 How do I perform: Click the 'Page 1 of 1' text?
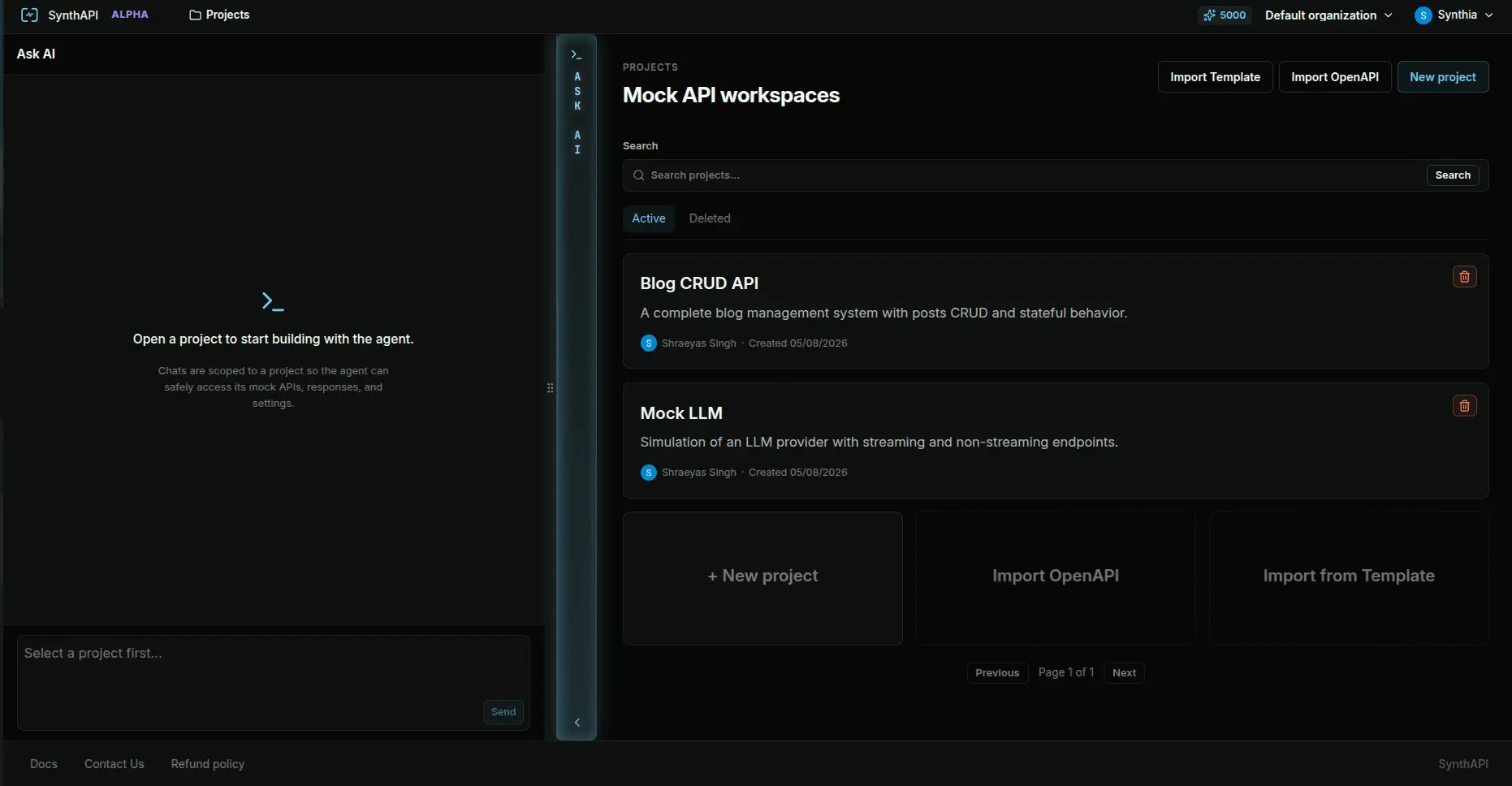1066,672
